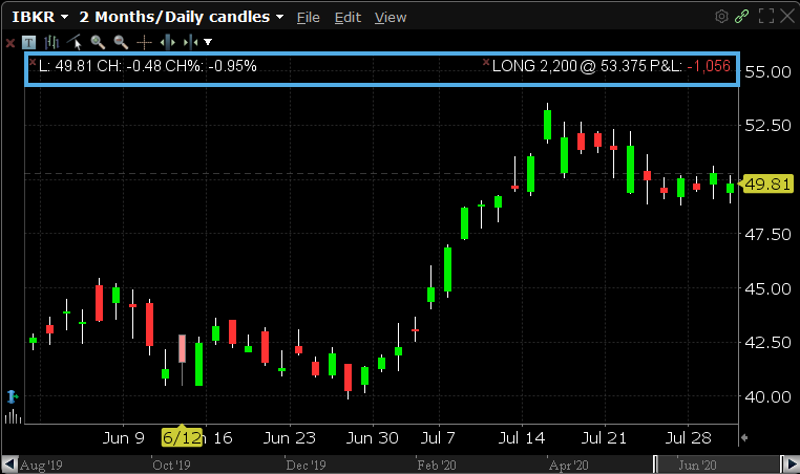Click the right arrow of time scrollbar
The image size is (800, 474).
point(790,464)
